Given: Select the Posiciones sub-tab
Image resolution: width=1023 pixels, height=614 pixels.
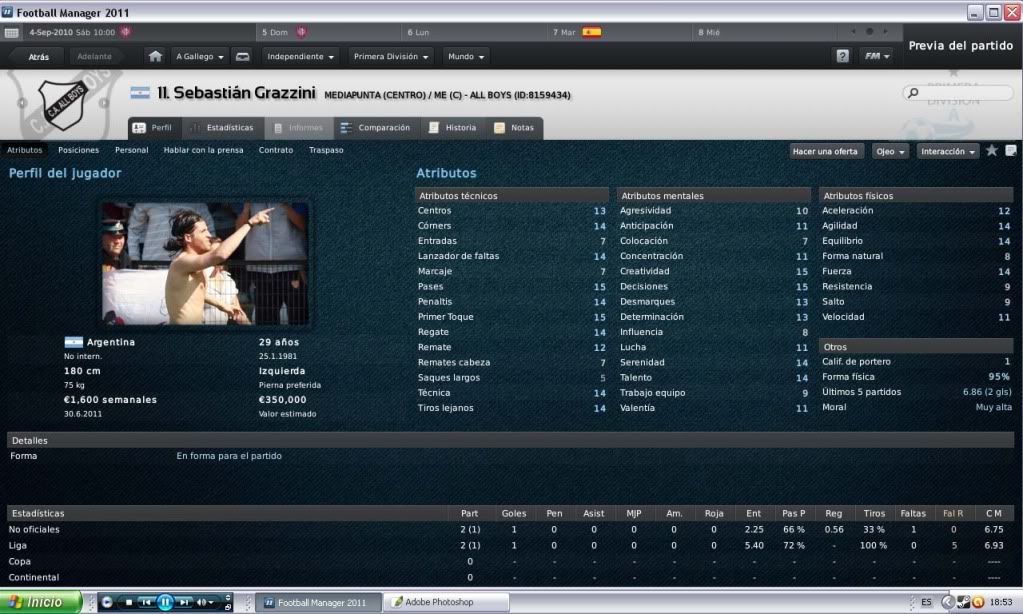Looking at the screenshot, I should point(78,150).
